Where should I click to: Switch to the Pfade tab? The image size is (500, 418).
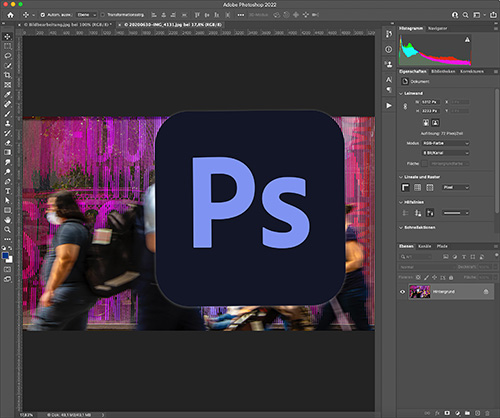442,246
